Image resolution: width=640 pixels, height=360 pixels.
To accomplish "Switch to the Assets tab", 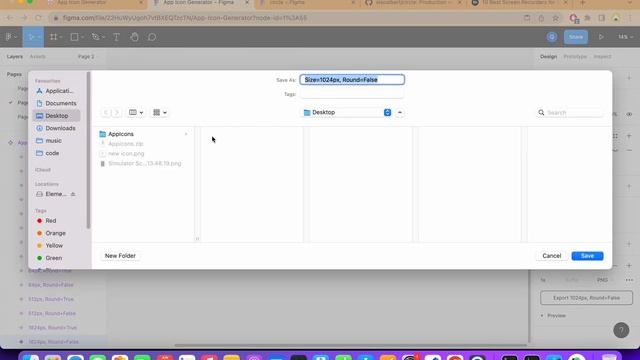I will pyautogui.click(x=38, y=57).
